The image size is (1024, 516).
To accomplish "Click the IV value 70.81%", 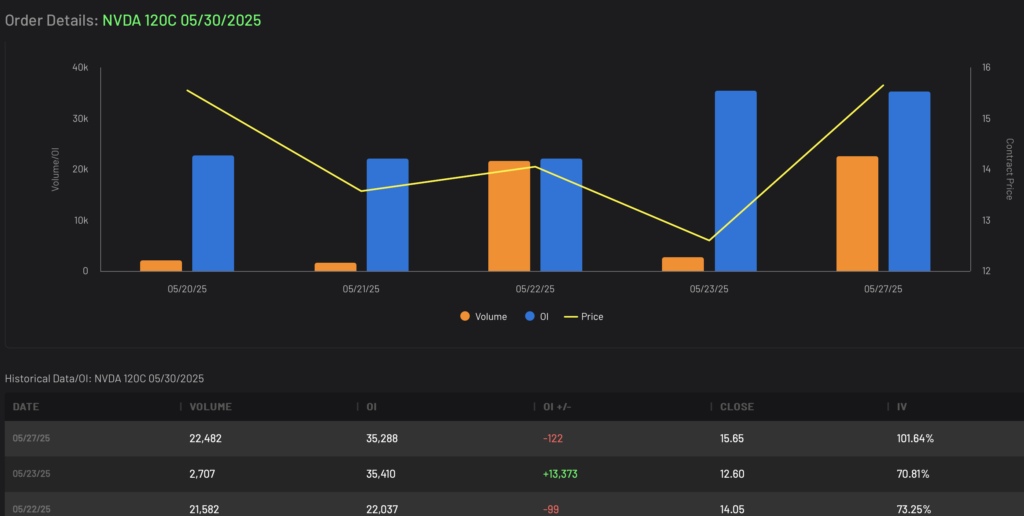I will click(x=913, y=474).
